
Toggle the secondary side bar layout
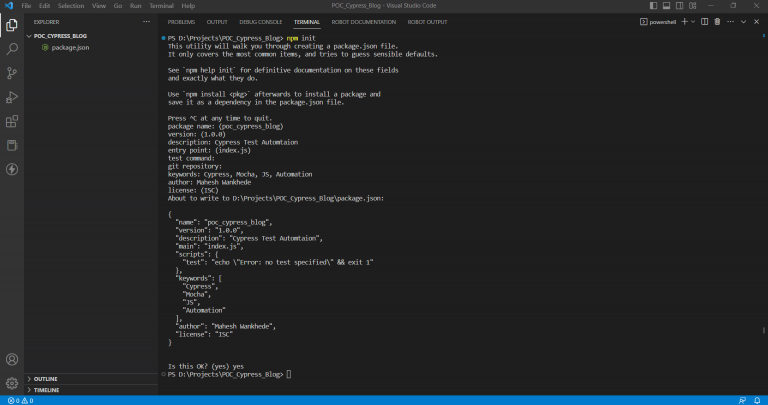click(x=679, y=6)
